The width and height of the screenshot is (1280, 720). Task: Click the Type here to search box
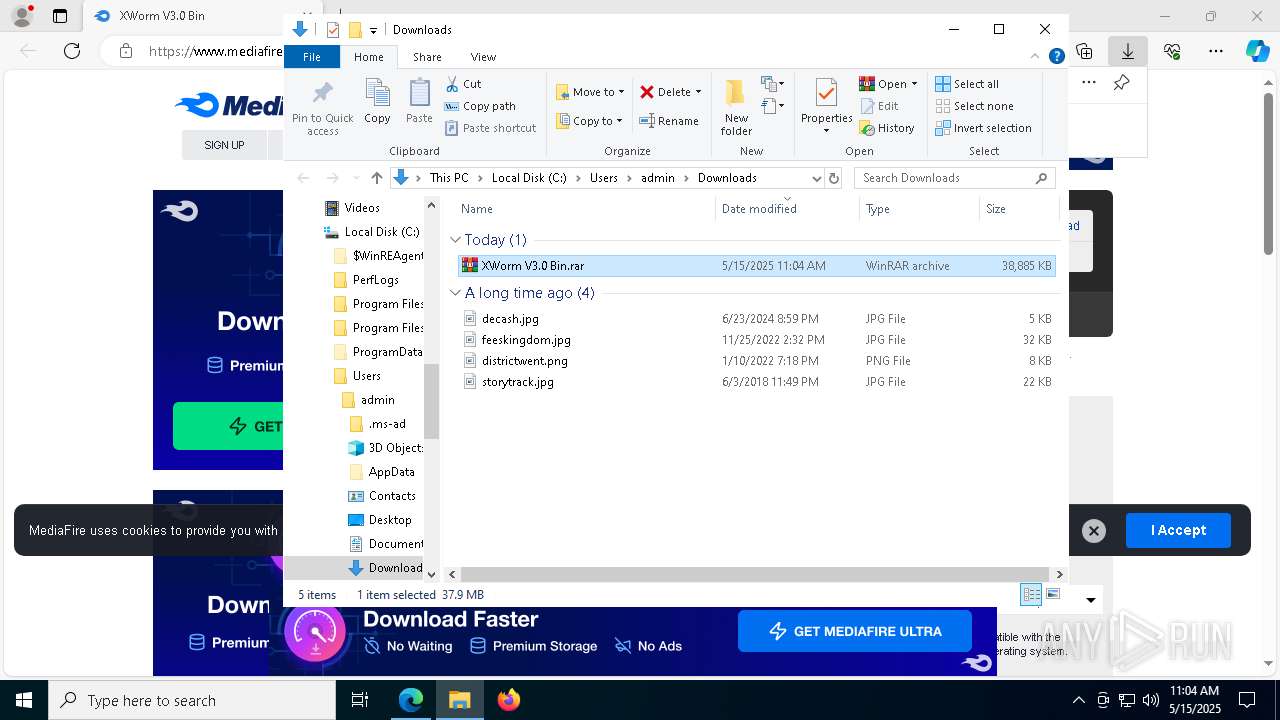(x=192, y=700)
